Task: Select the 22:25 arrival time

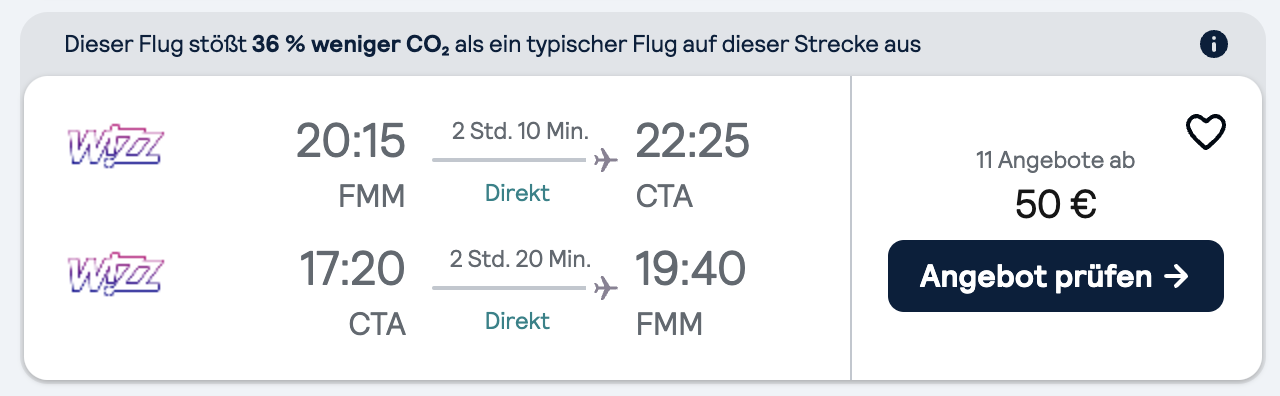Action: click(692, 141)
